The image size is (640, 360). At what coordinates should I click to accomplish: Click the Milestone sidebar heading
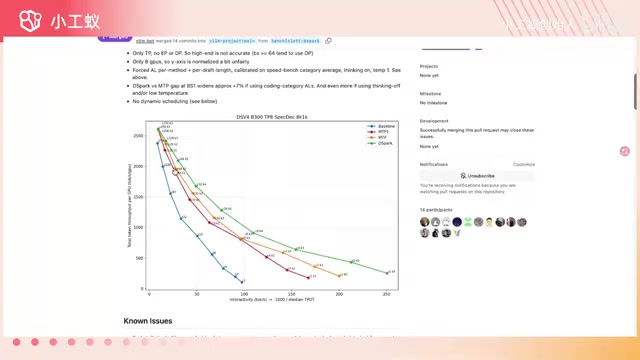coord(430,93)
